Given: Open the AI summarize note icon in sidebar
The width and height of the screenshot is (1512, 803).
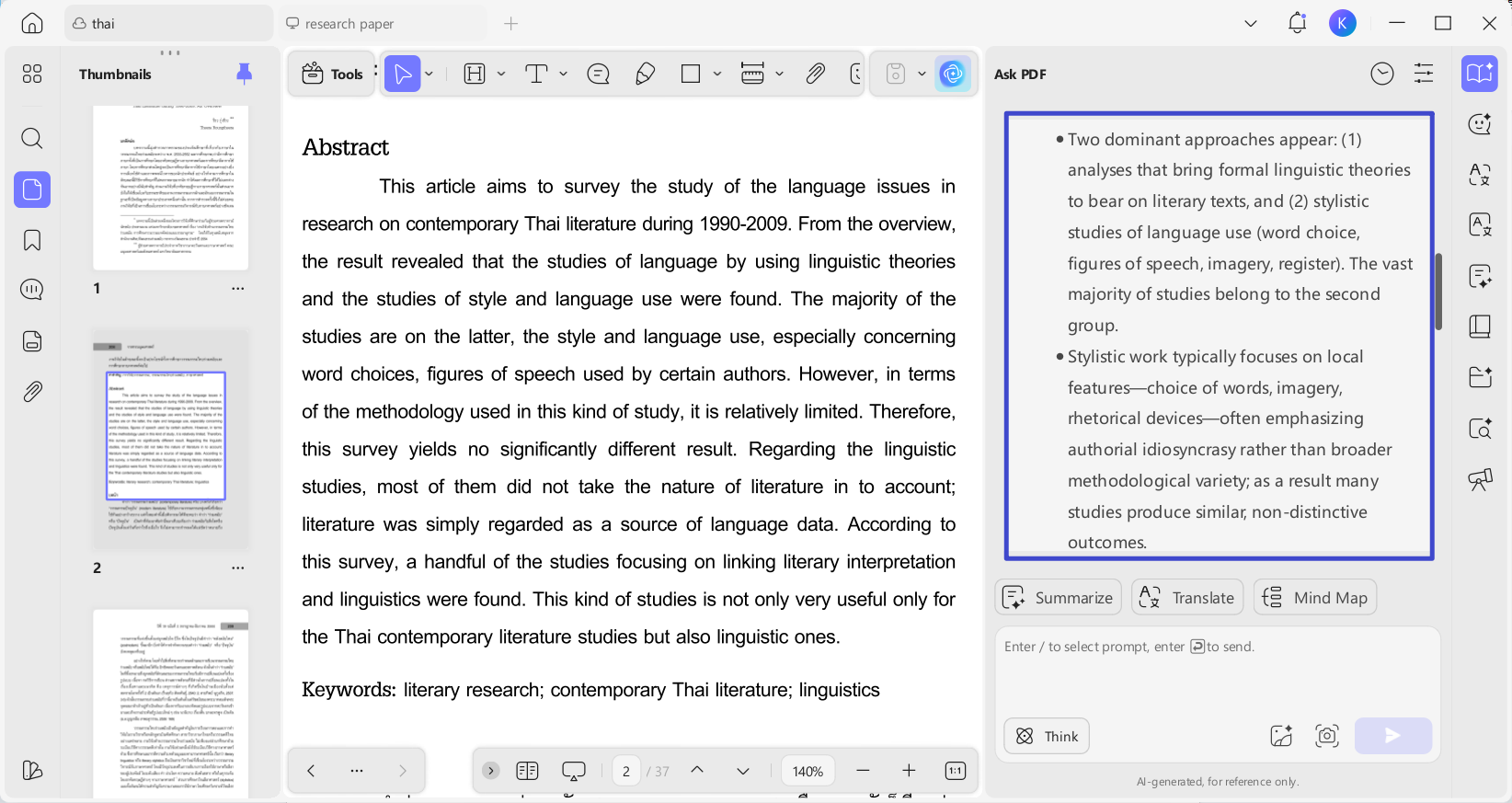Looking at the screenshot, I should point(1480,276).
